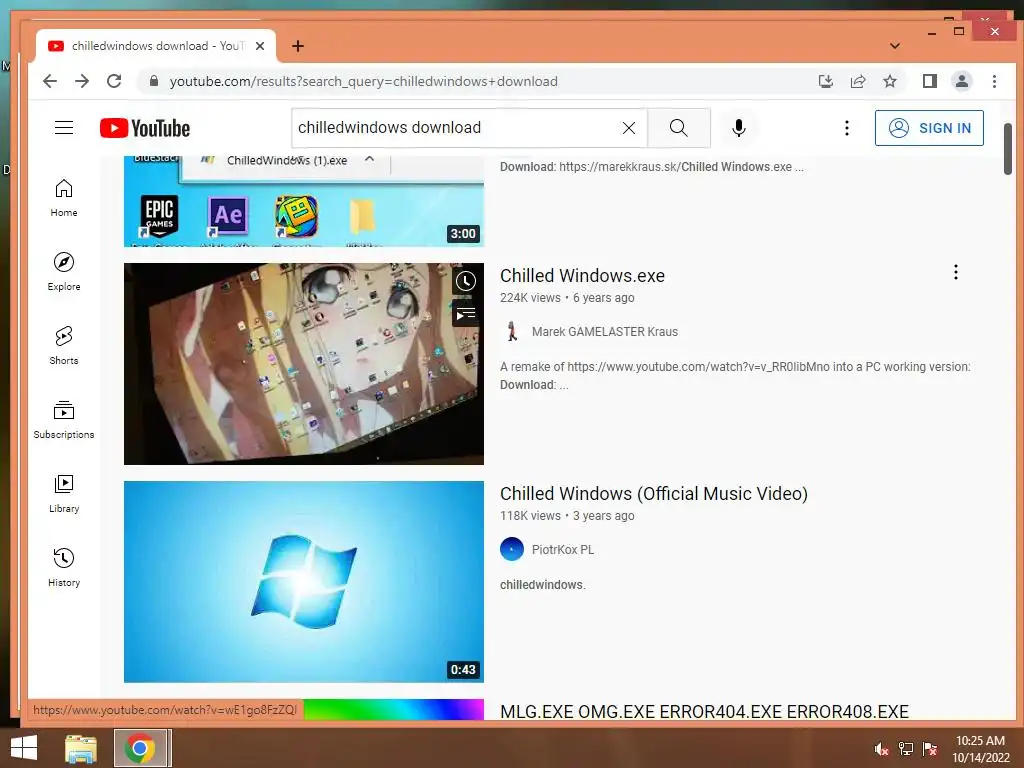Click the rainbow gradient thumbnail at bottom
The image size is (1024, 768).
pyautogui.click(x=394, y=710)
